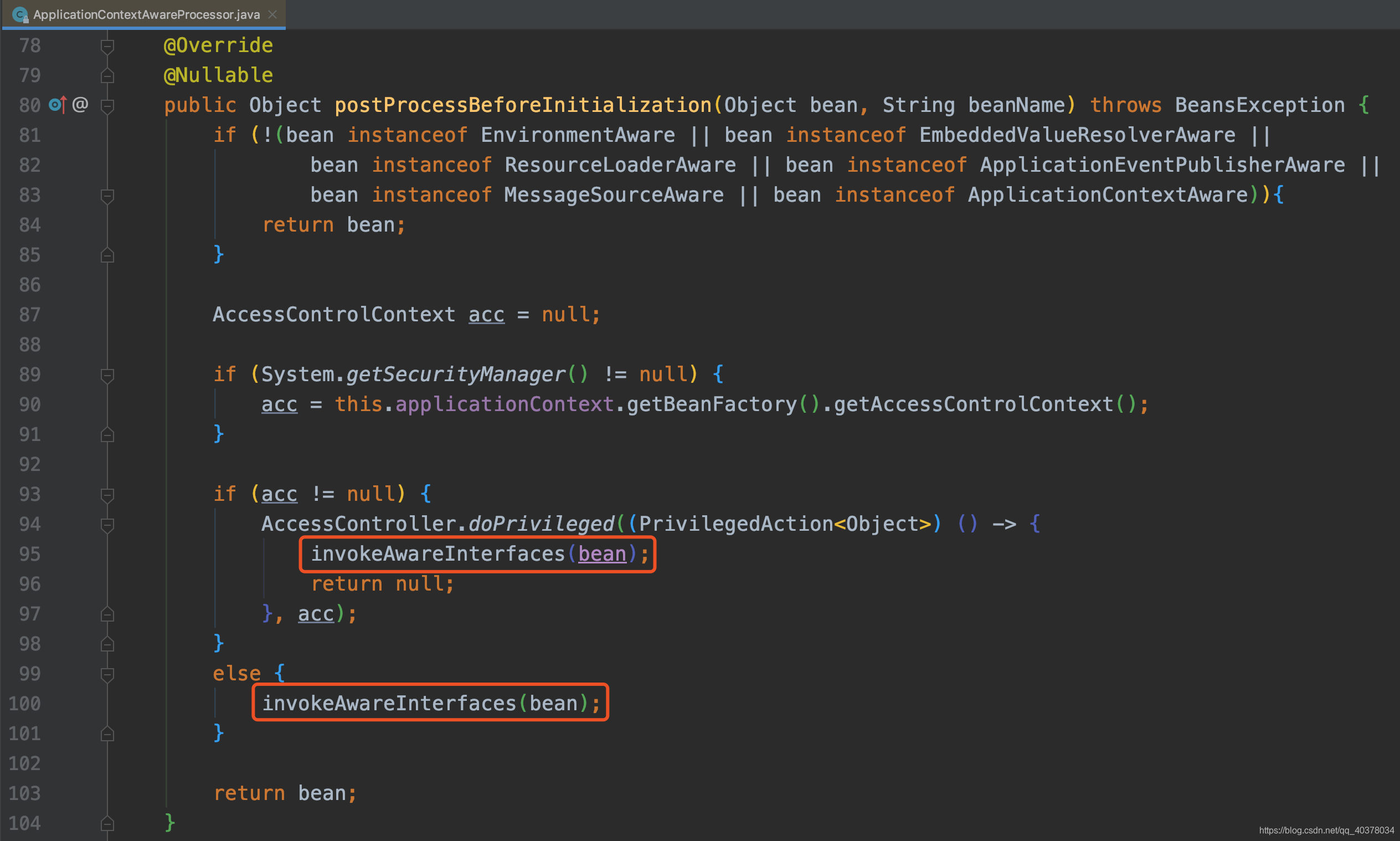This screenshot has width=1400, height=841.
Task: Toggle the fold end marker at line 97
Action: 107,614
